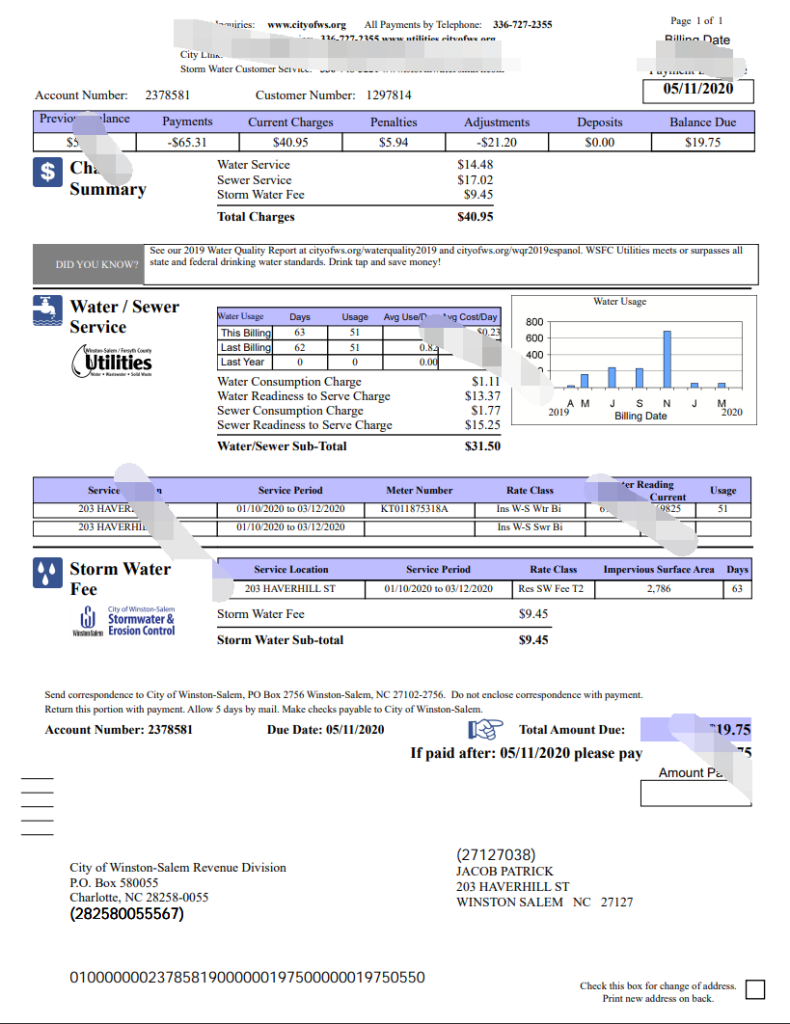Click the pointing hand icon near Total Amount Due

[485, 729]
